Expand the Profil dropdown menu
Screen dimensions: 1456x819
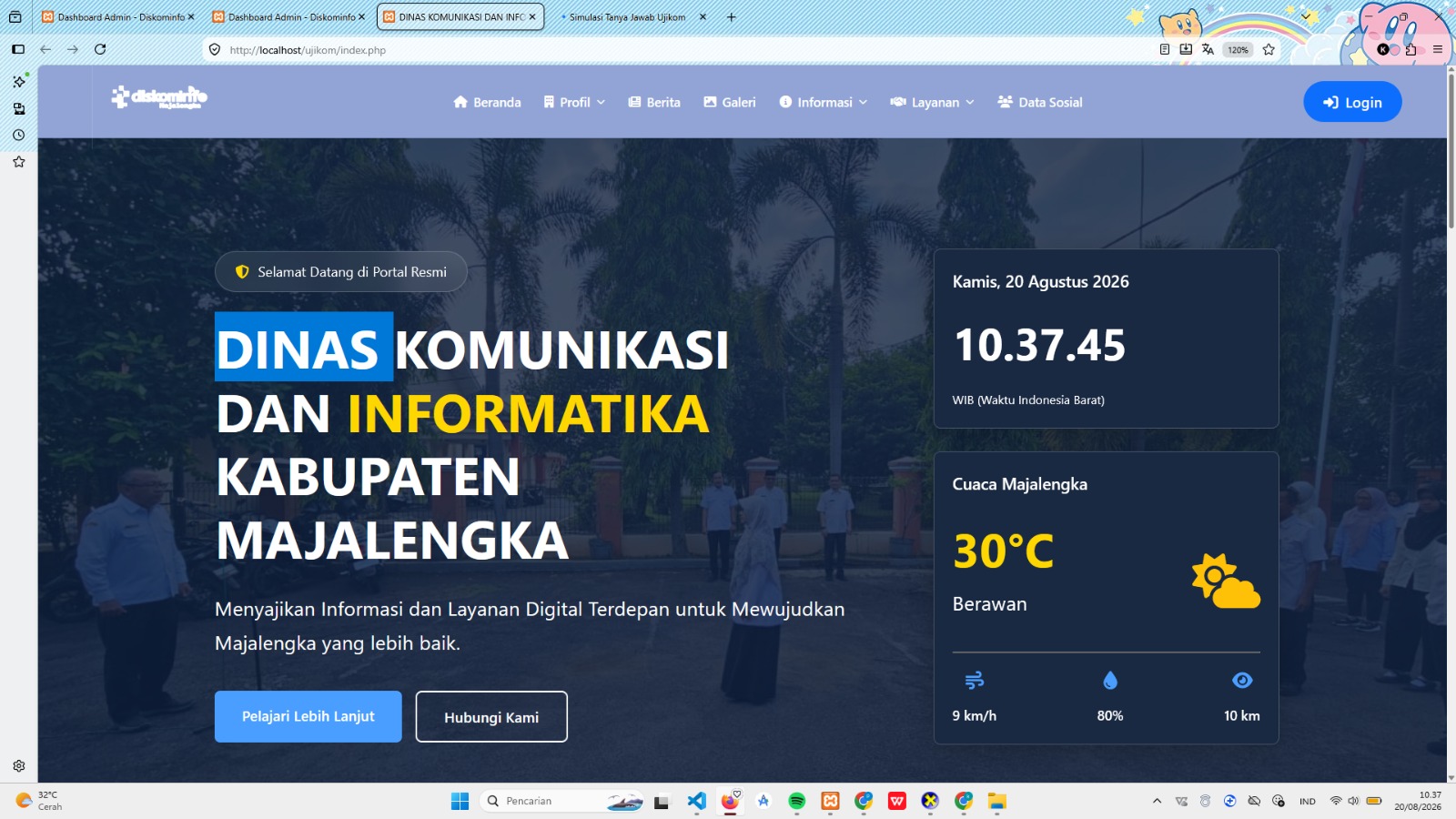click(574, 102)
